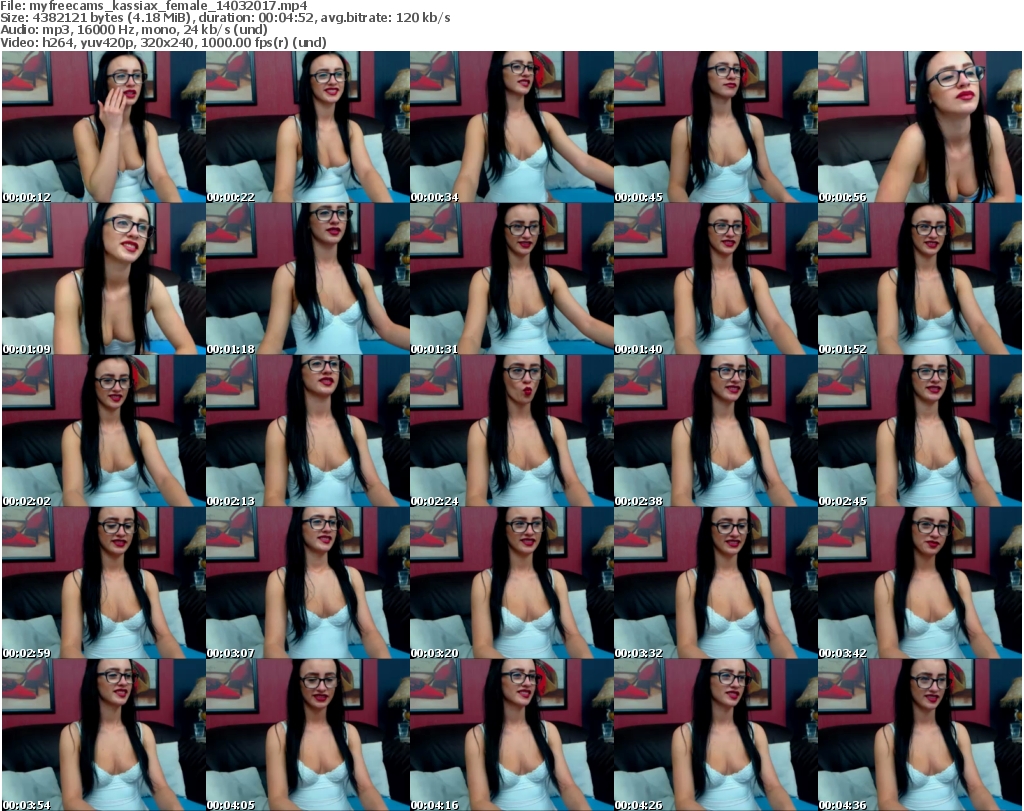Screen dimensions: 1024x811
Task: Choose the frame at 00:02:24
Action: [511, 431]
